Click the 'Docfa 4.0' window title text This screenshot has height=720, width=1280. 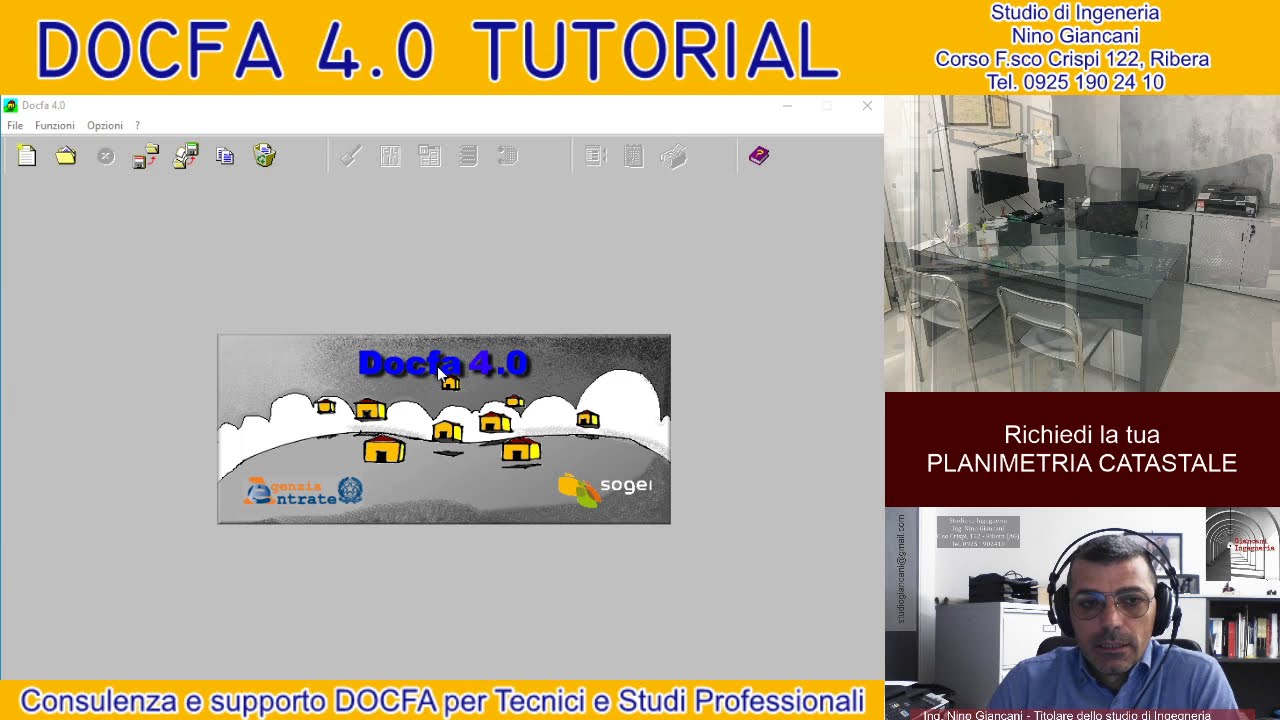coord(44,105)
